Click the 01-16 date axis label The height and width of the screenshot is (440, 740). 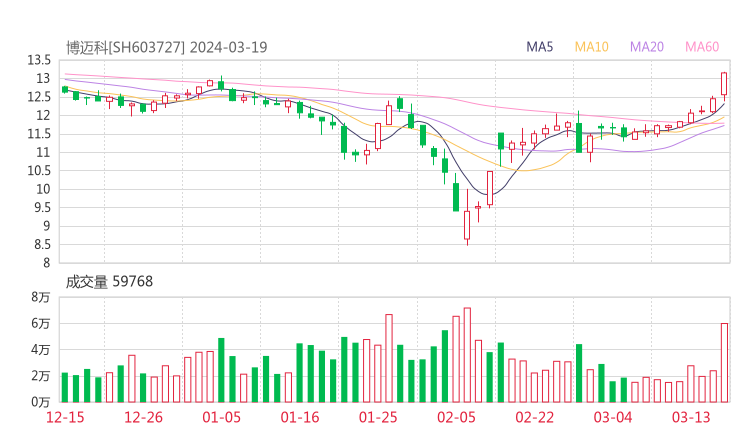point(300,417)
